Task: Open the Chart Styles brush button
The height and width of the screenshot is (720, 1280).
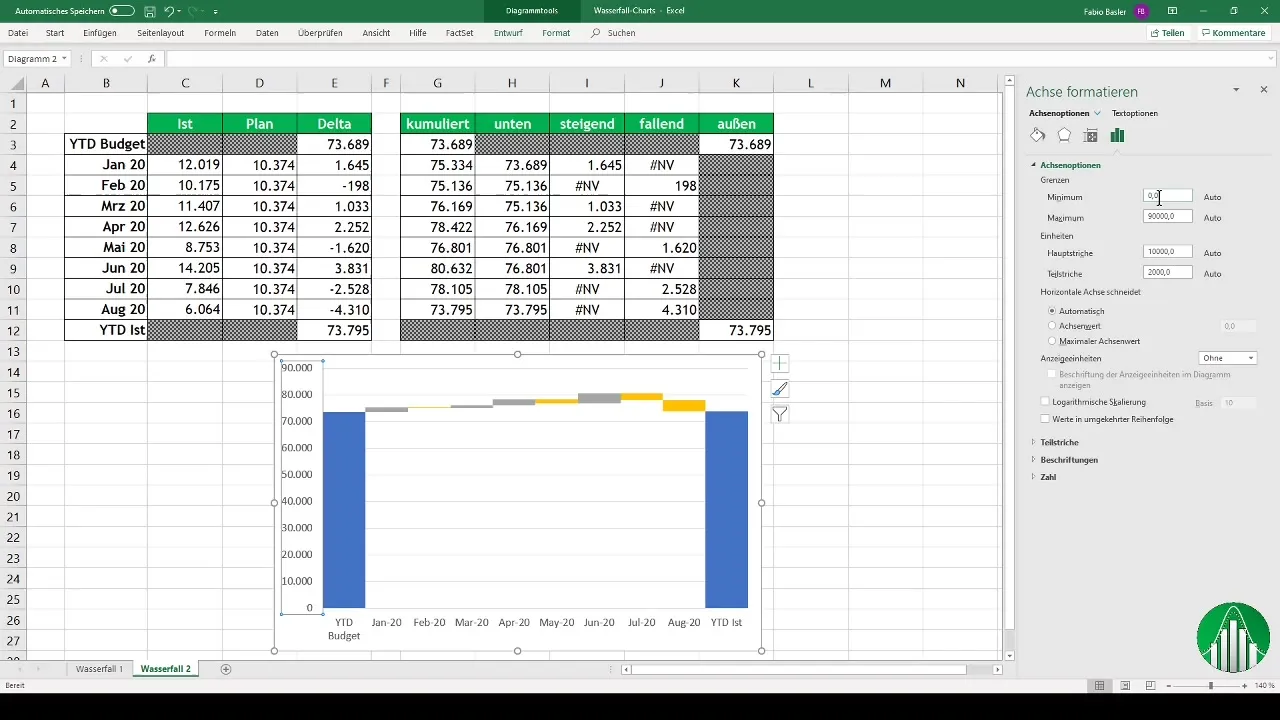Action: coord(780,389)
